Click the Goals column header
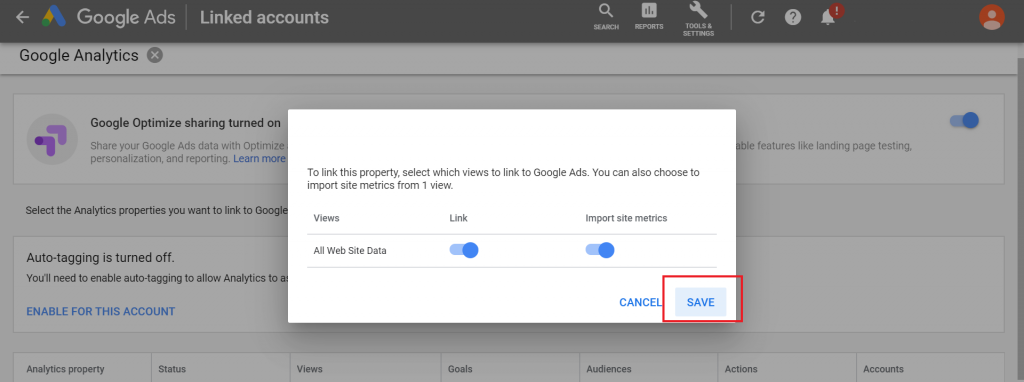The height and width of the screenshot is (382, 1024). point(460,369)
